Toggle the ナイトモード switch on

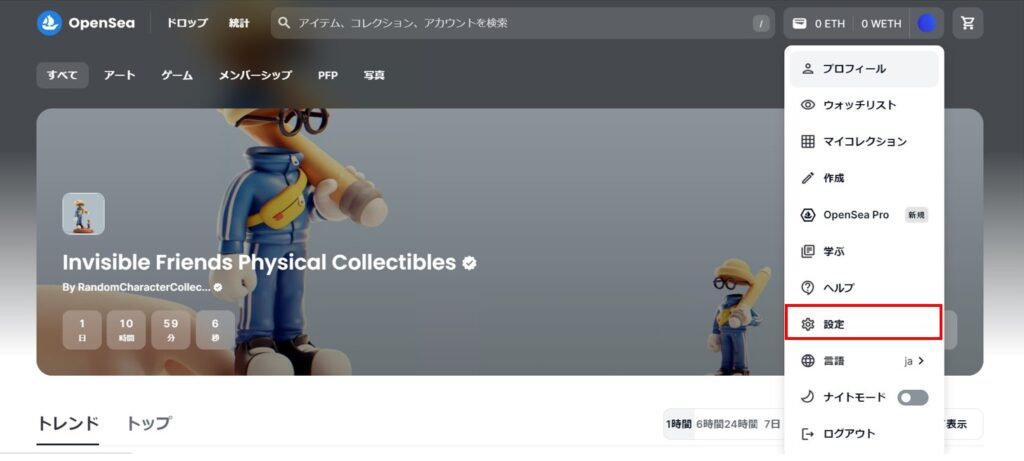coord(912,398)
